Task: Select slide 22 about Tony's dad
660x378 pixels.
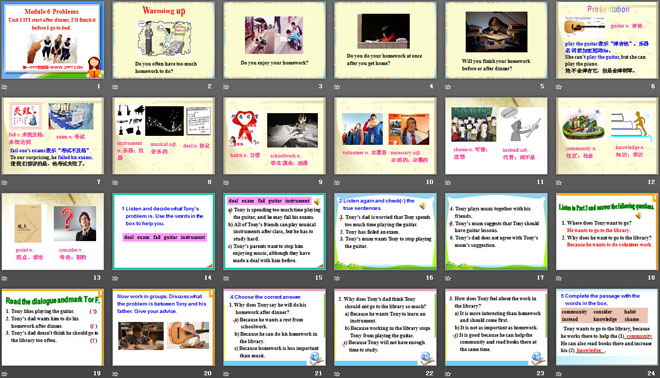Action: 385,327
